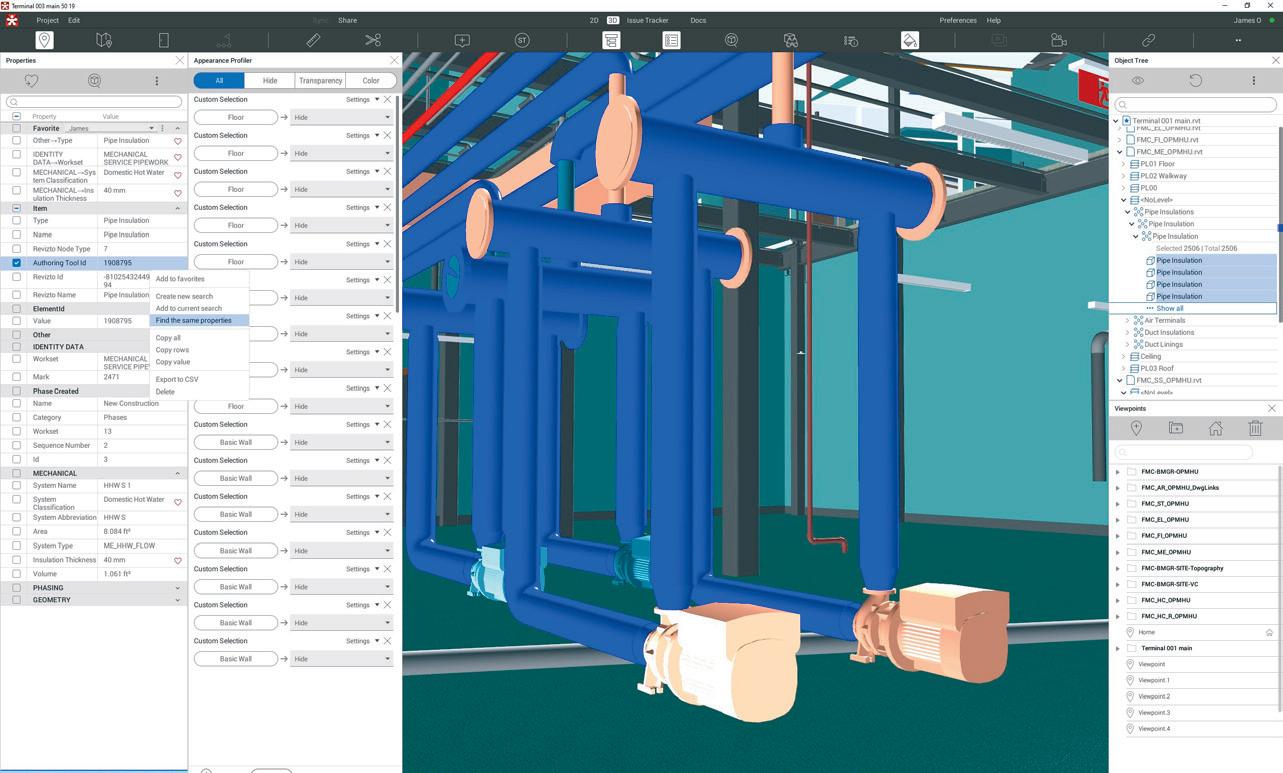Switch to the Transparency tab
1283x773 pixels.
(x=320, y=81)
